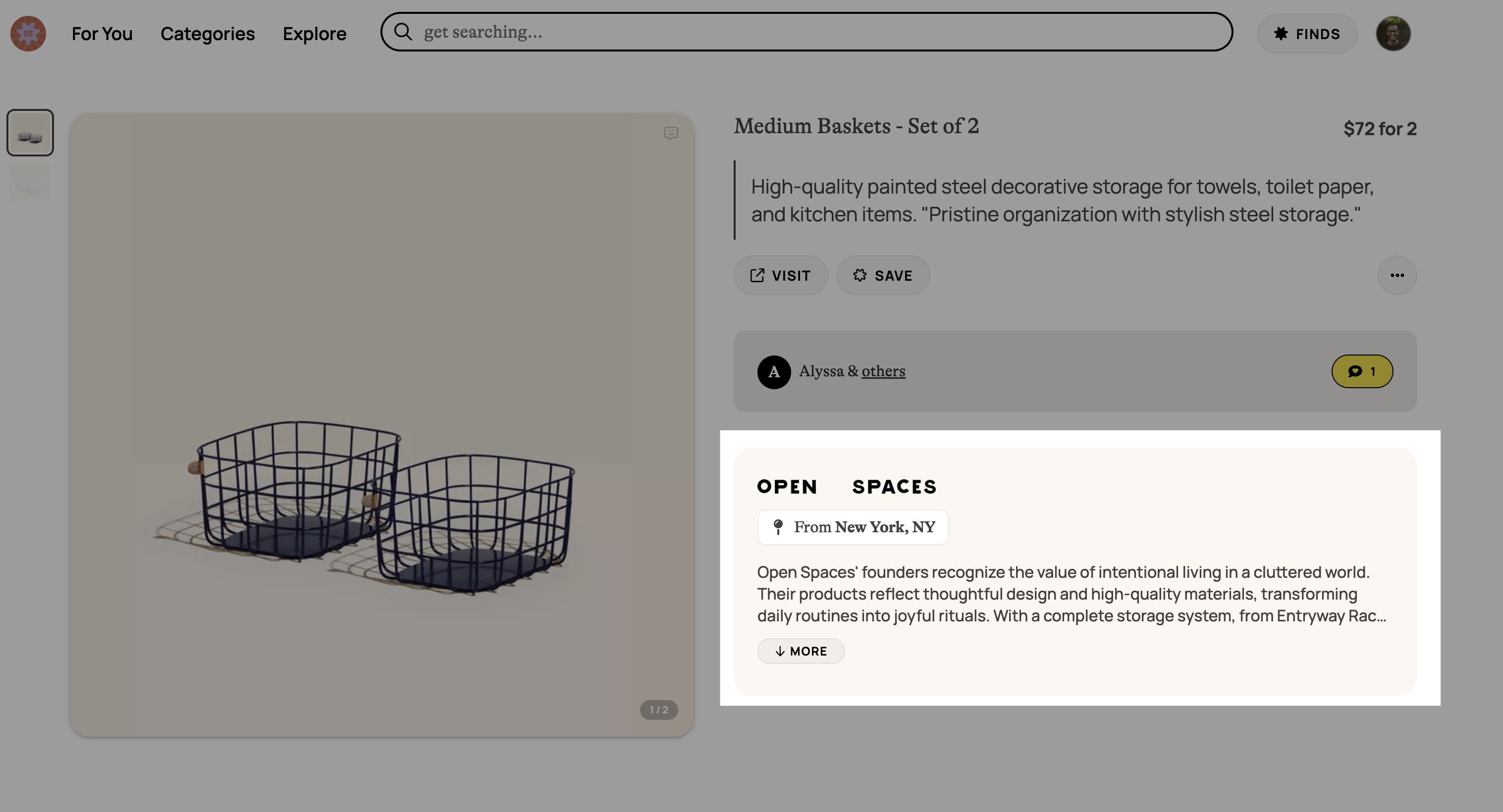Focus the "get searching" search field

817,32
